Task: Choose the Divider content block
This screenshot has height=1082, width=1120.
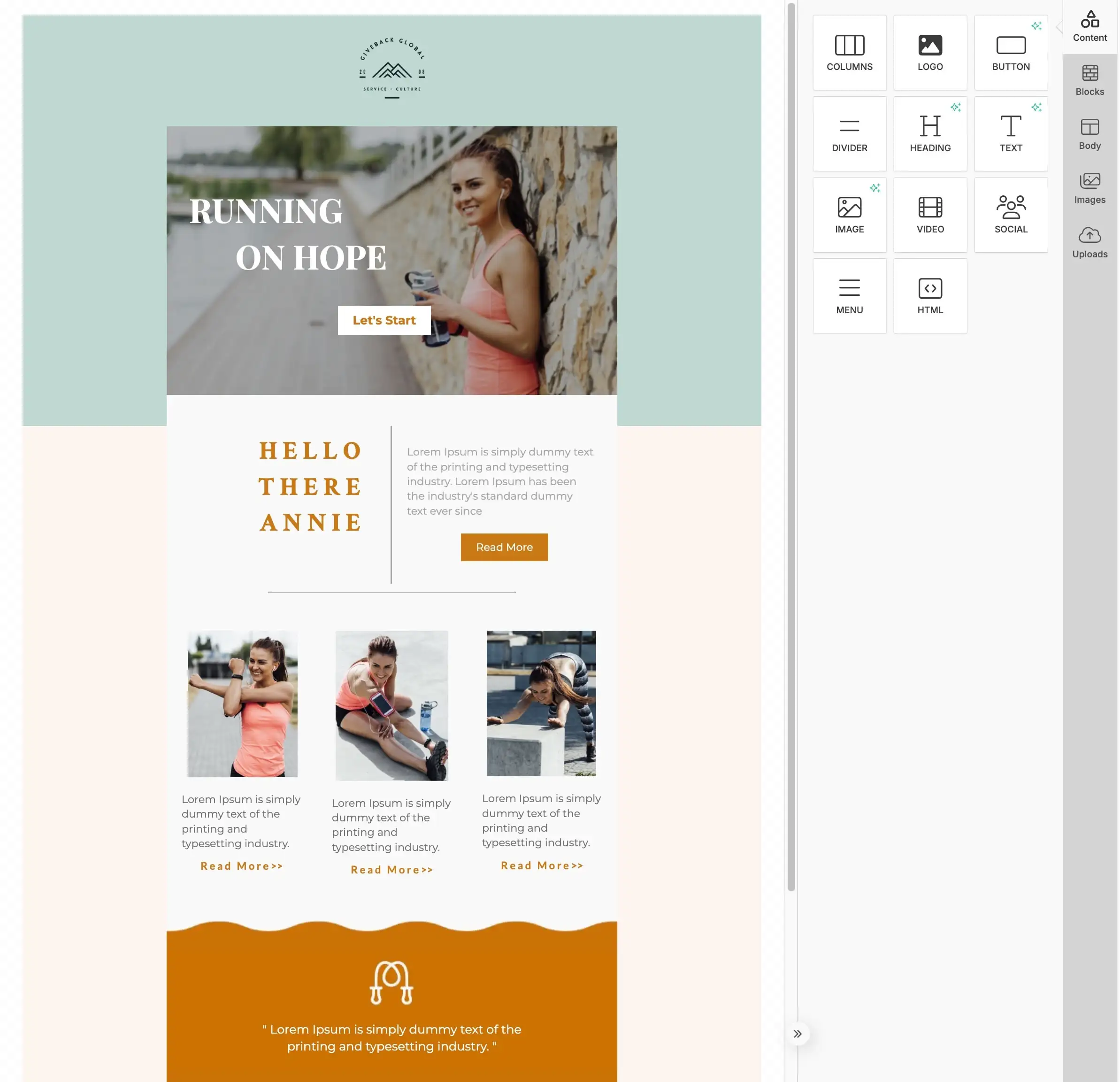Action: 849,134
